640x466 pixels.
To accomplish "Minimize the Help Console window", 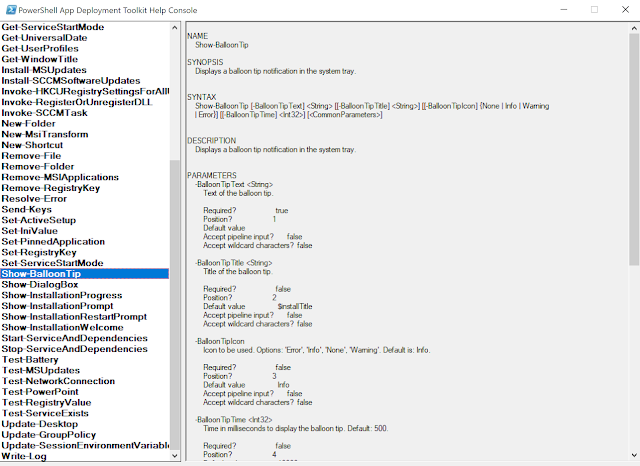I will point(564,9).
